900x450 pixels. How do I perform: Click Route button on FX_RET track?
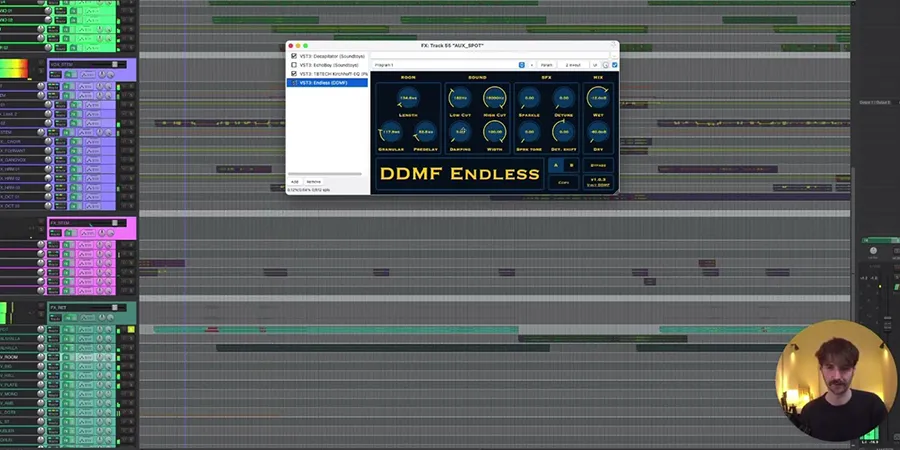[55, 319]
